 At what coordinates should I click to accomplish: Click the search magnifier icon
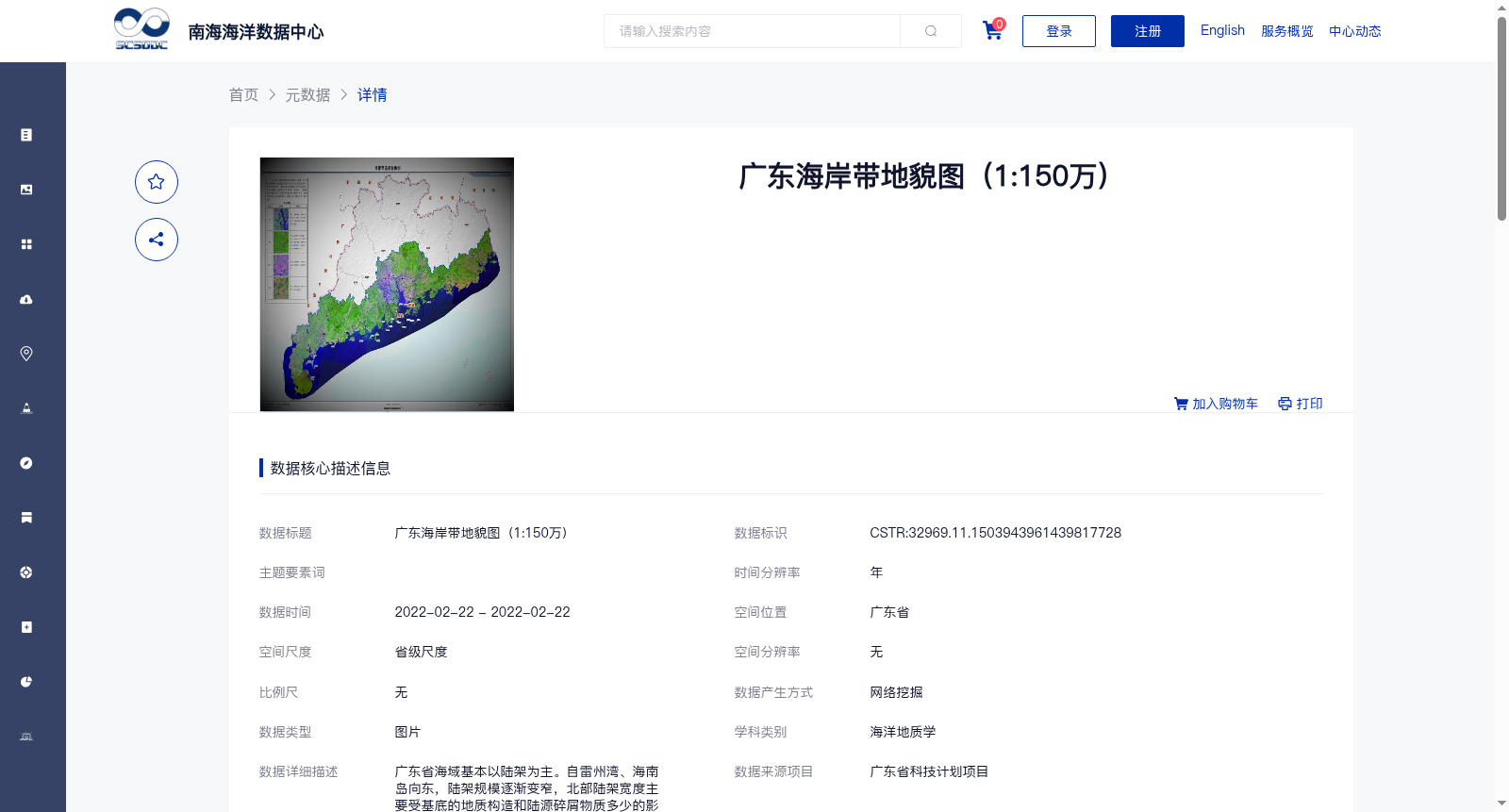click(x=931, y=31)
